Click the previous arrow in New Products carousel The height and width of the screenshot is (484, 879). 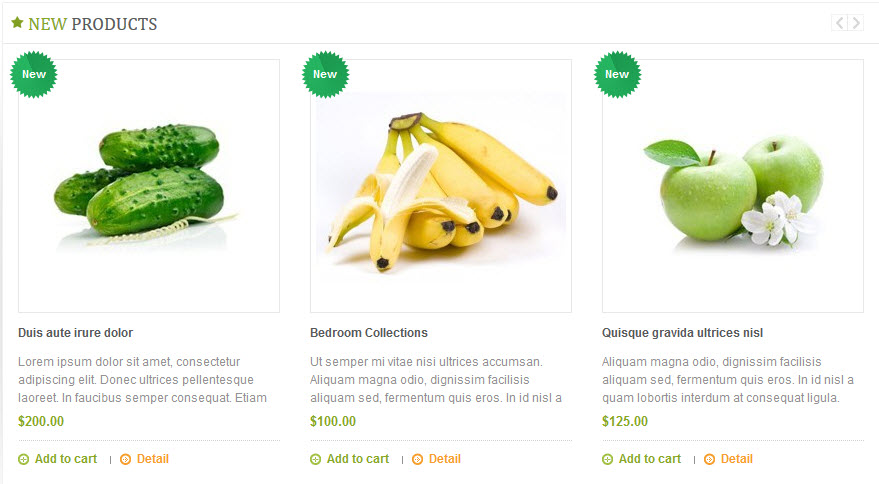pyautogui.click(x=839, y=23)
